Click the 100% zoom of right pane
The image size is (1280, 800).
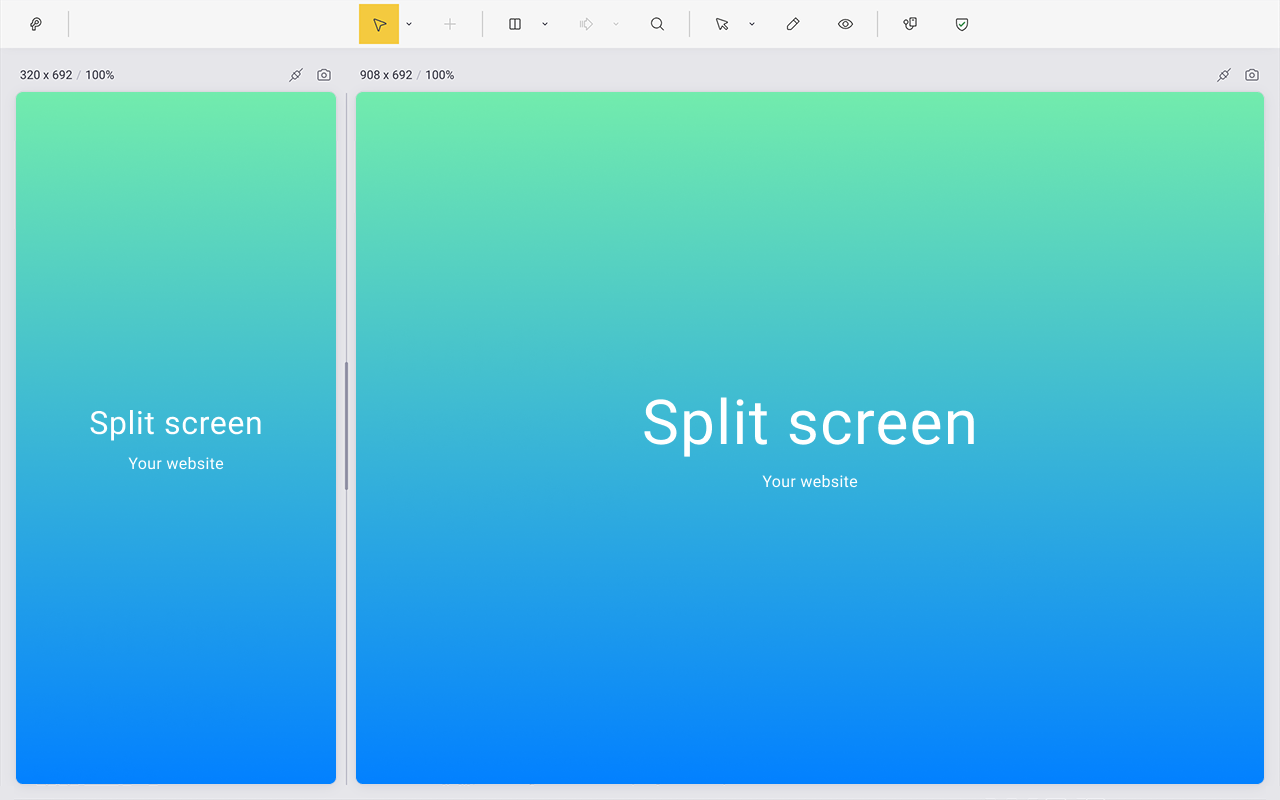tap(440, 75)
